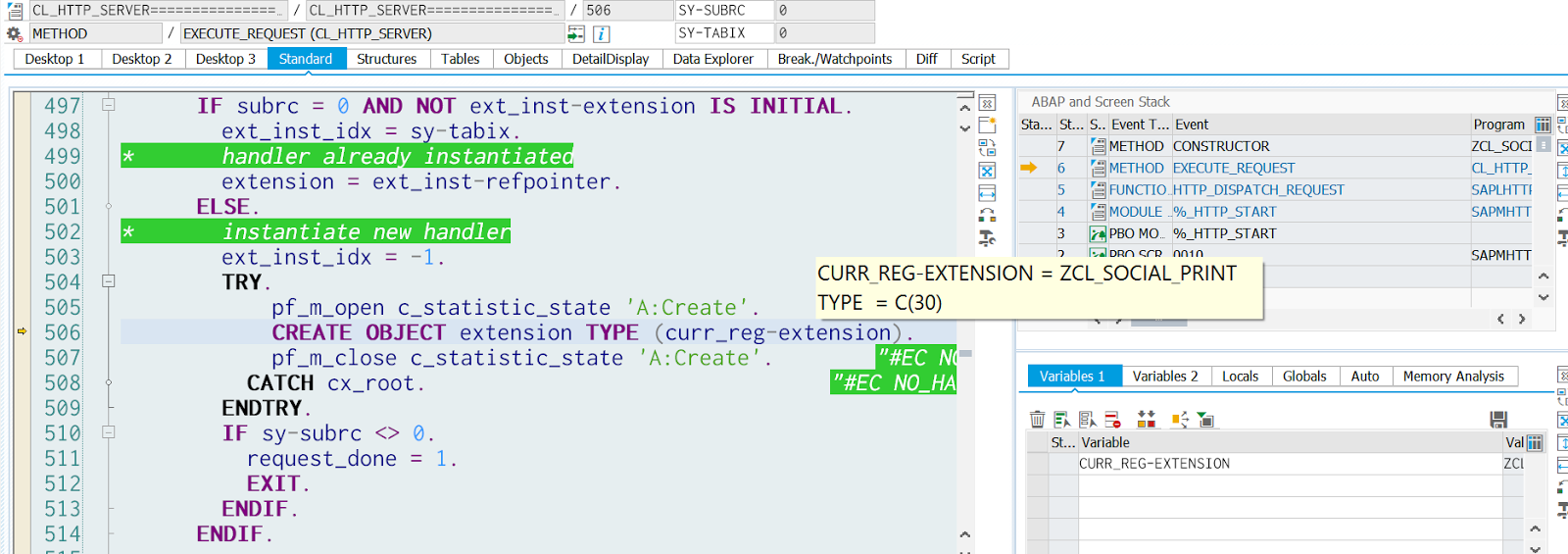The width and height of the screenshot is (1568, 554).
Task: Switch to the Script tab
Action: tap(978, 59)
